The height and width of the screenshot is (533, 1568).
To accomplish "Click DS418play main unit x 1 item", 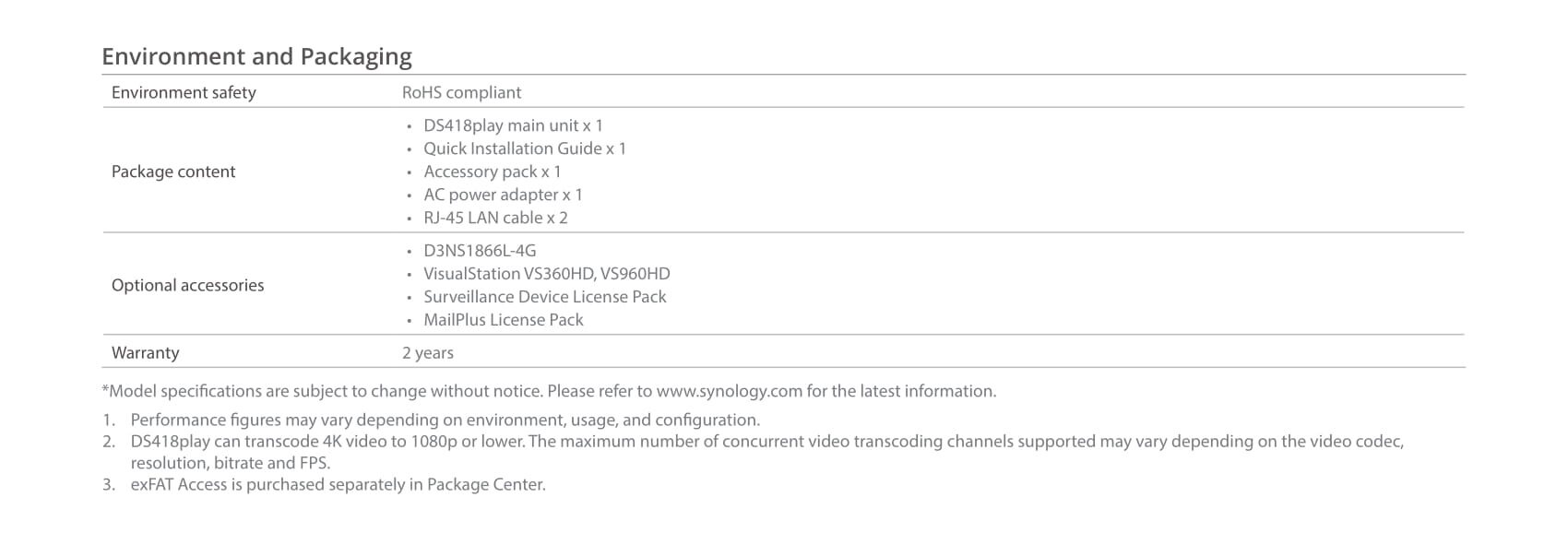I will point(513,125).
